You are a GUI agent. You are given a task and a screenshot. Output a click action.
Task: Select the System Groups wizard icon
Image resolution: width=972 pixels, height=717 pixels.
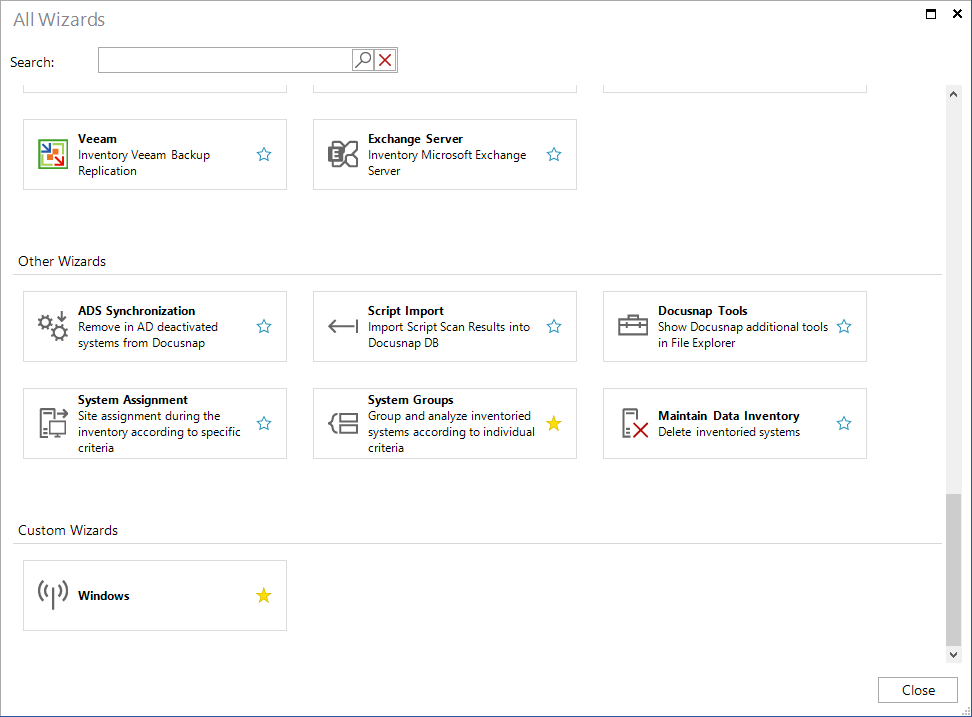click(x=341, y=423)
